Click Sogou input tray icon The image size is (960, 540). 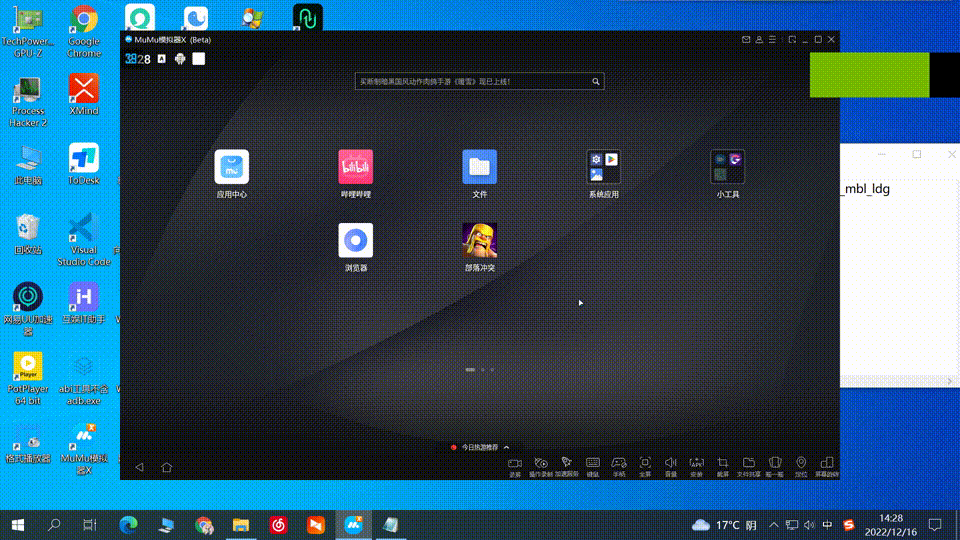[x=849, y=525]
